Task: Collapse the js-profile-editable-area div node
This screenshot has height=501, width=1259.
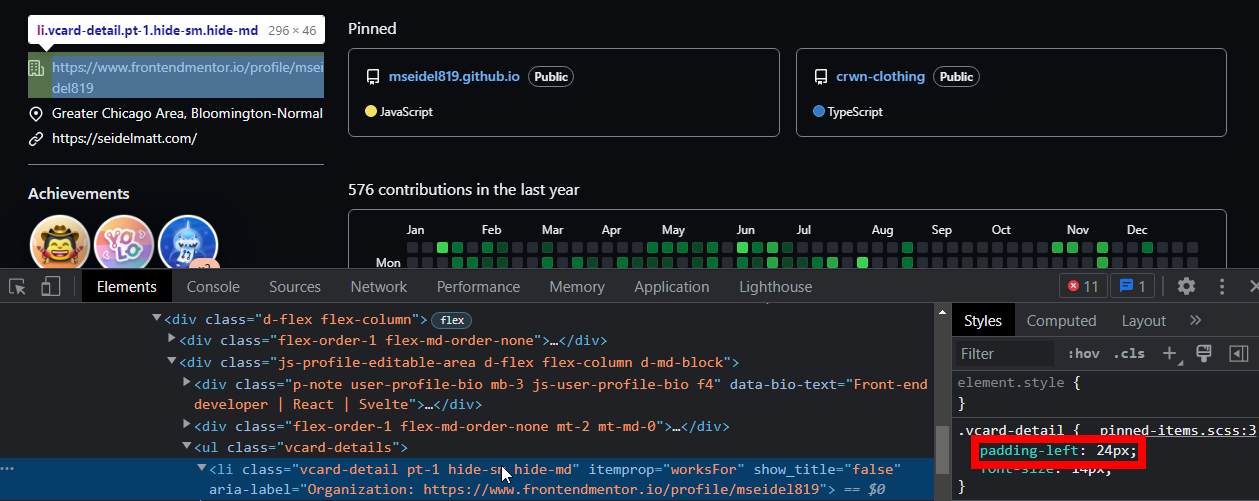Action: coord(172,362)
